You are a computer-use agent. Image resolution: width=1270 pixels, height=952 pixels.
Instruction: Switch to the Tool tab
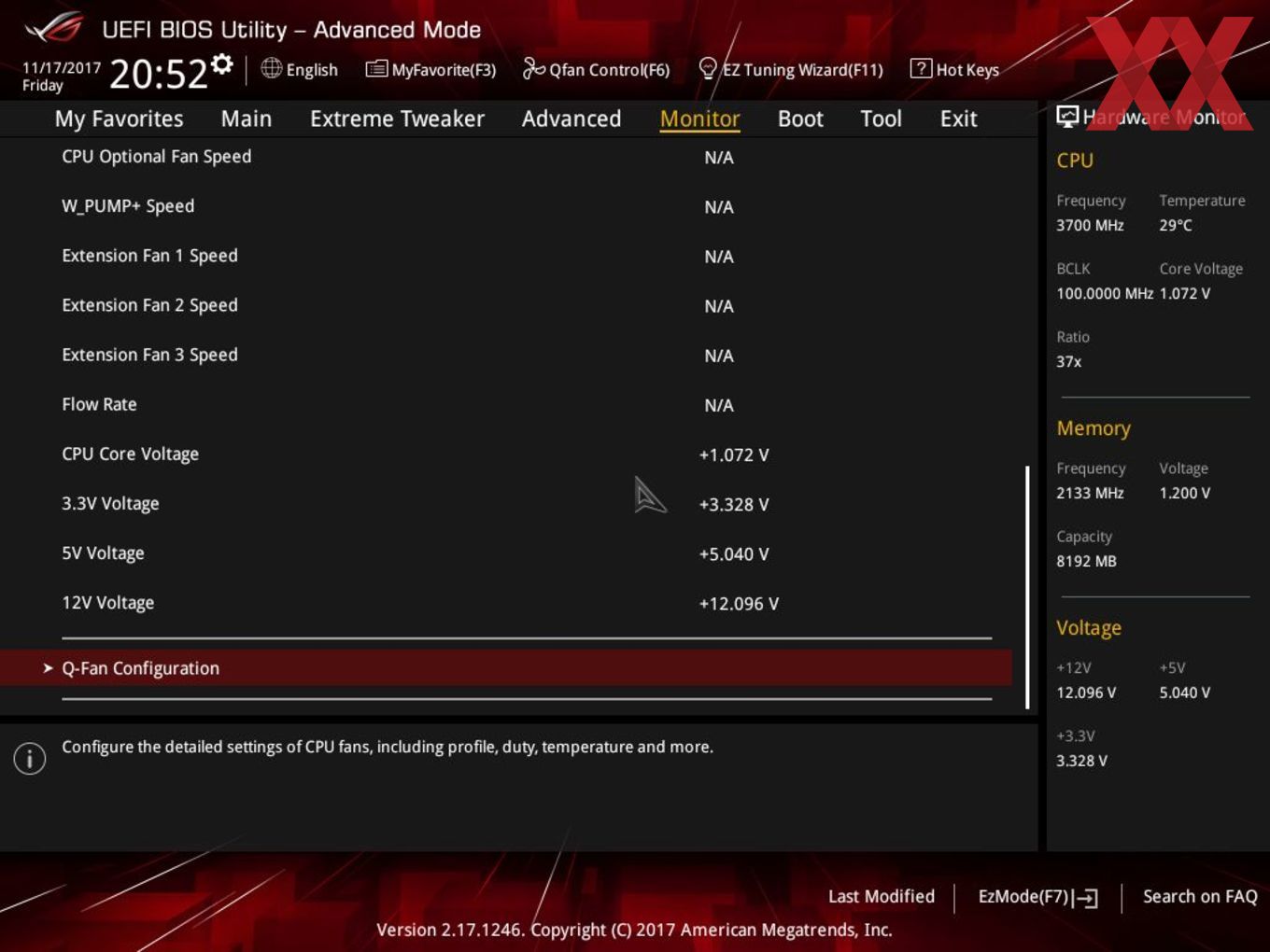[x=881, y=119]
